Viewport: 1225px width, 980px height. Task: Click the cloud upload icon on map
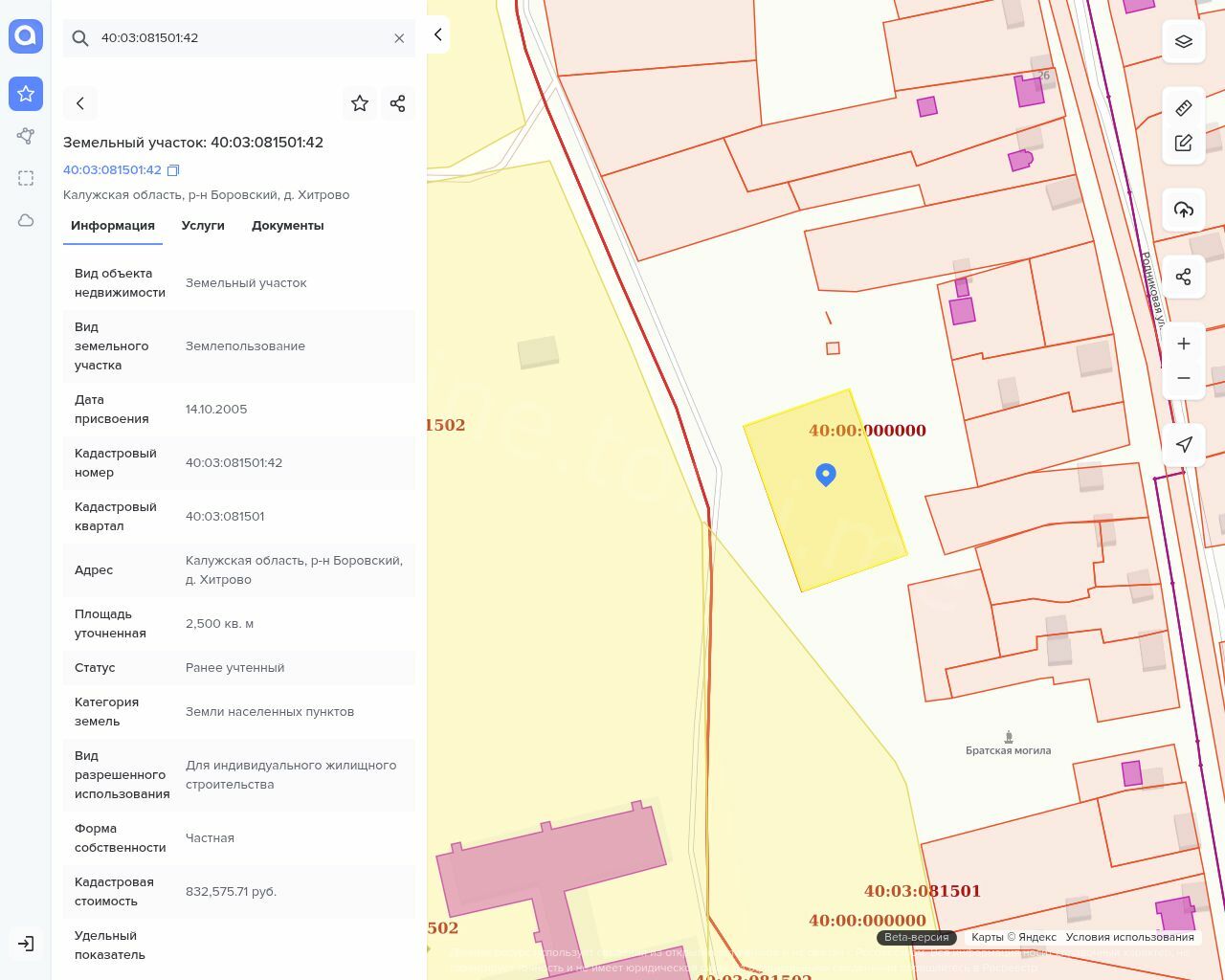1184,210
